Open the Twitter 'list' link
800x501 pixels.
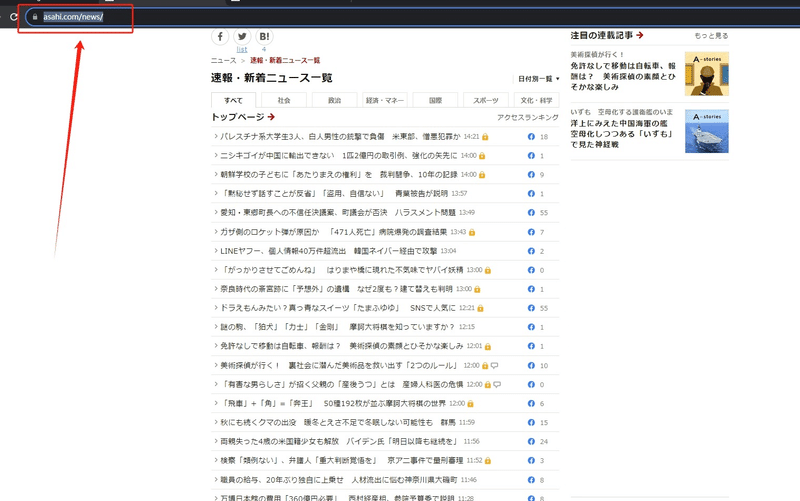(x=242, y=49)
